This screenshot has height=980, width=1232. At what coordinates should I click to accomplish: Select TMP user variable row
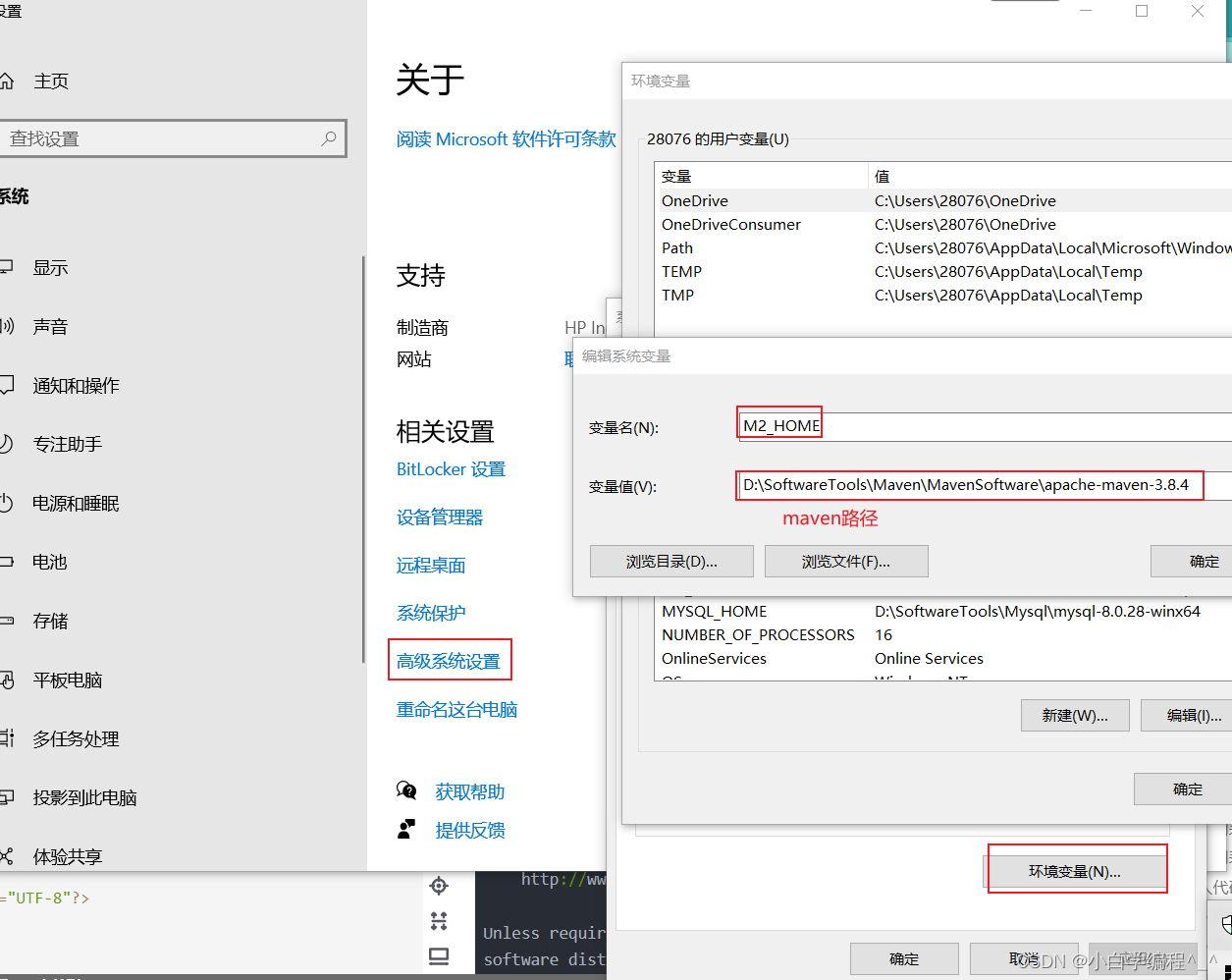[x=943, y=296]
